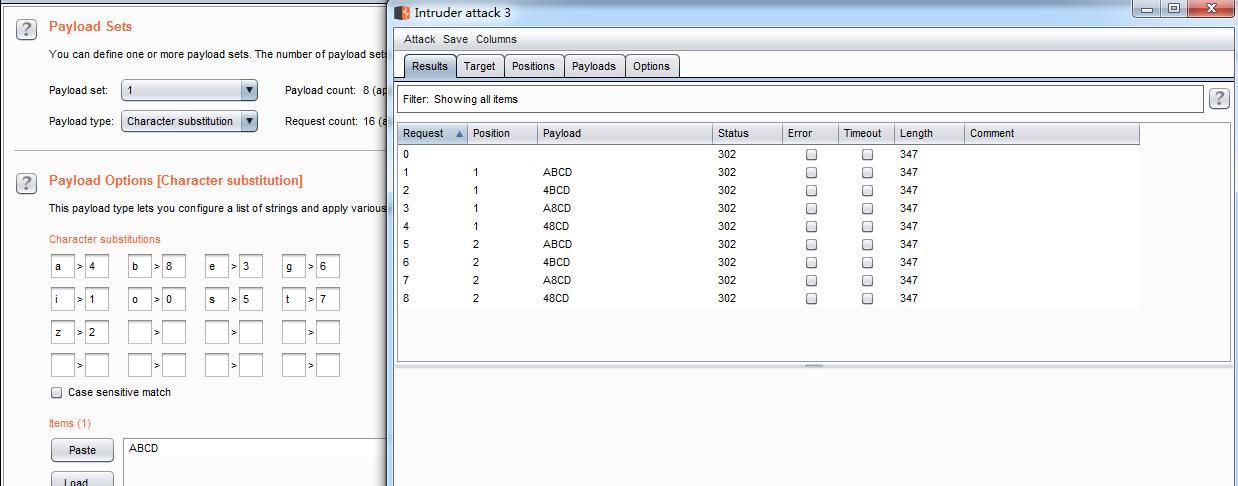Click the Burp icon in Intruder attack title bar

pyautogui.click(x=402, y=13)
